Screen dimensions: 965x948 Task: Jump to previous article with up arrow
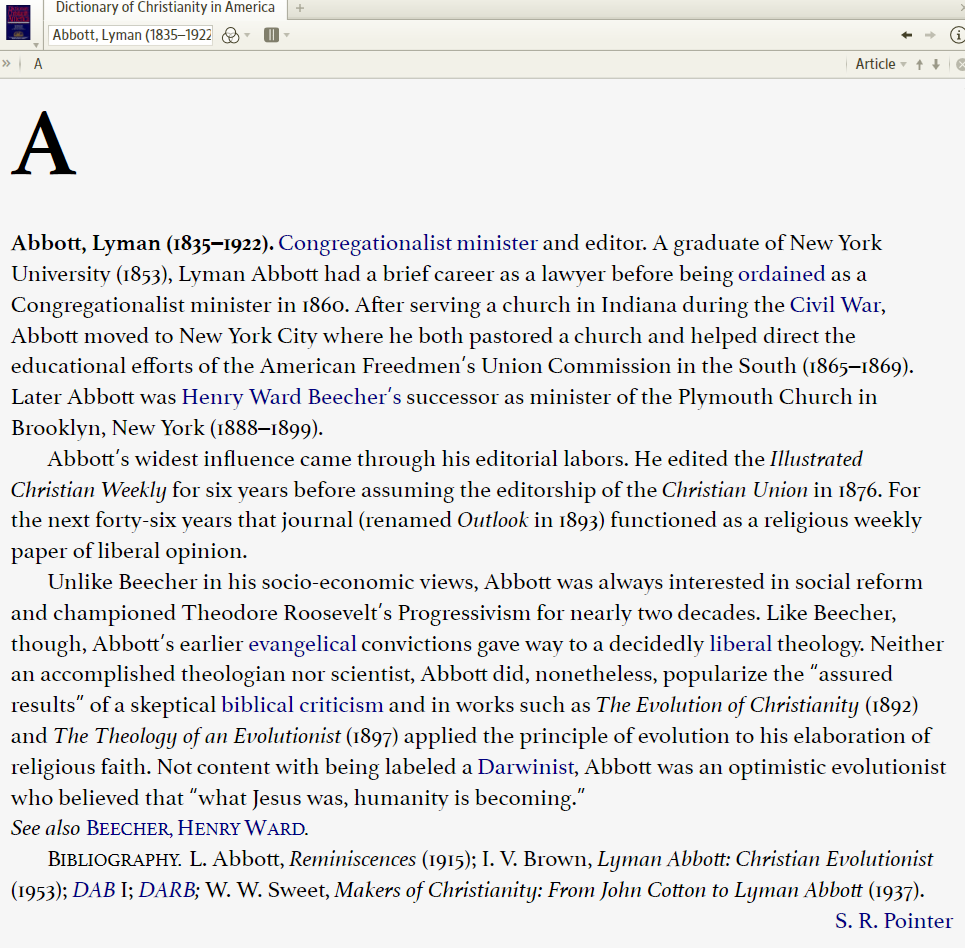click(919, 64)
